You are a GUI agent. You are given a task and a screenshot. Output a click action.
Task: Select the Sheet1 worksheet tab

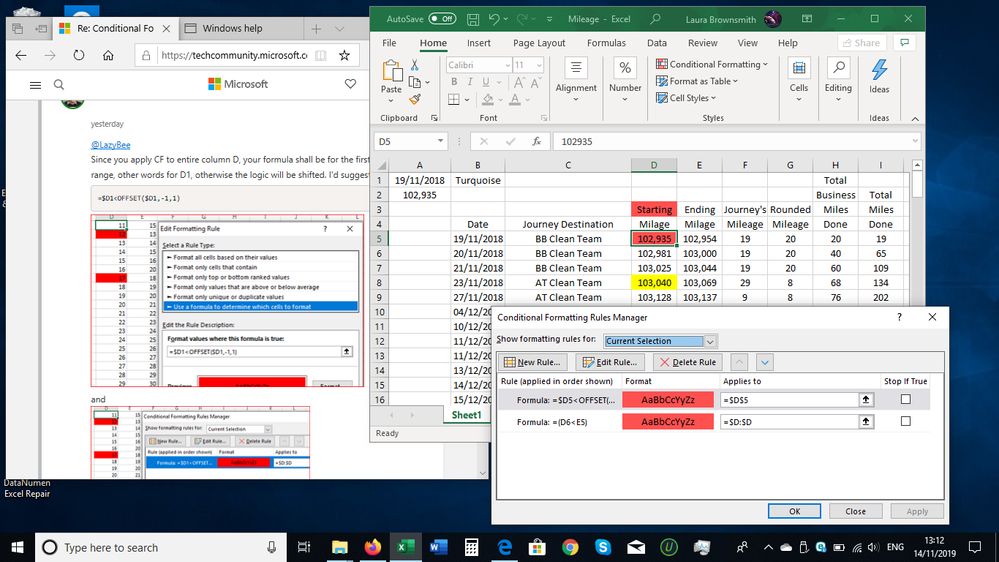click(x=466, y=415)
